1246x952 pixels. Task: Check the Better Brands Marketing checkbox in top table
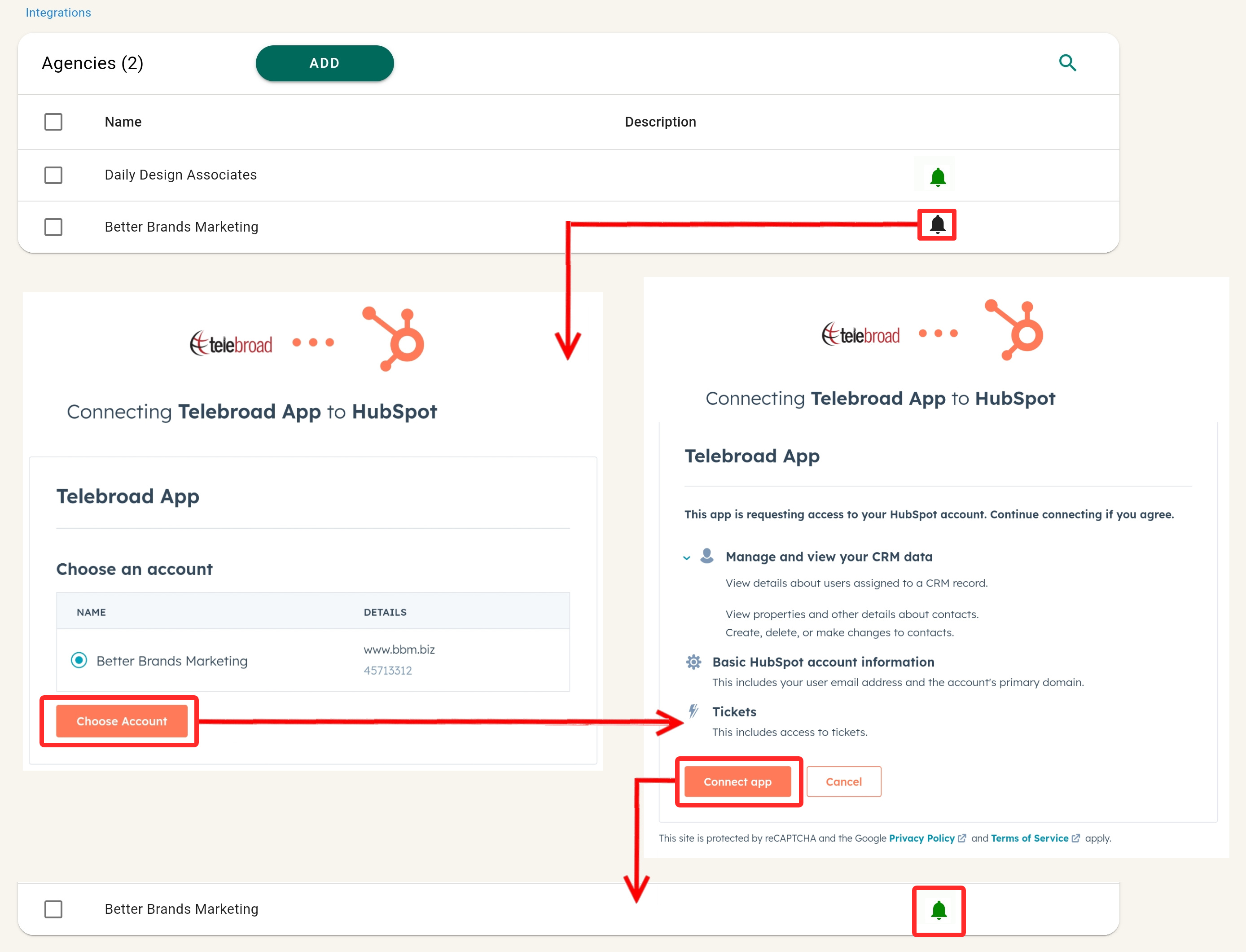[x=53, y=227]
